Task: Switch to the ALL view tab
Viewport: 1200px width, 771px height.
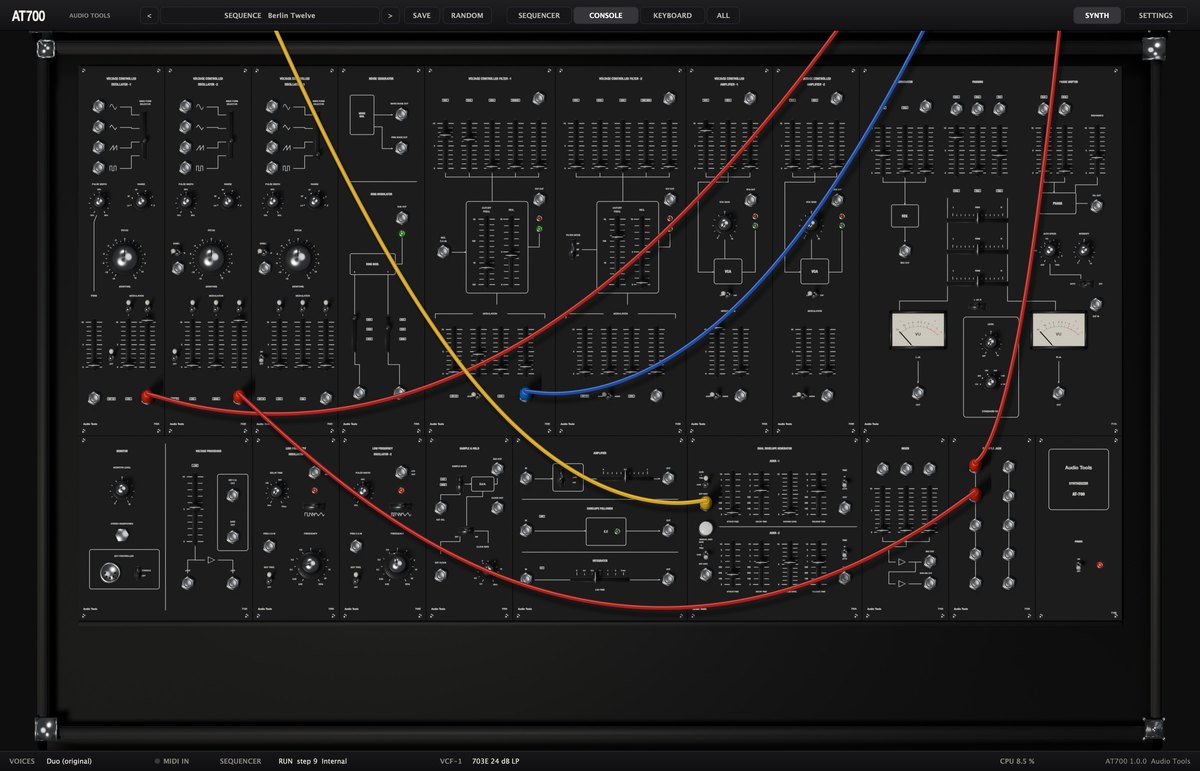Action: pos(723,15)
